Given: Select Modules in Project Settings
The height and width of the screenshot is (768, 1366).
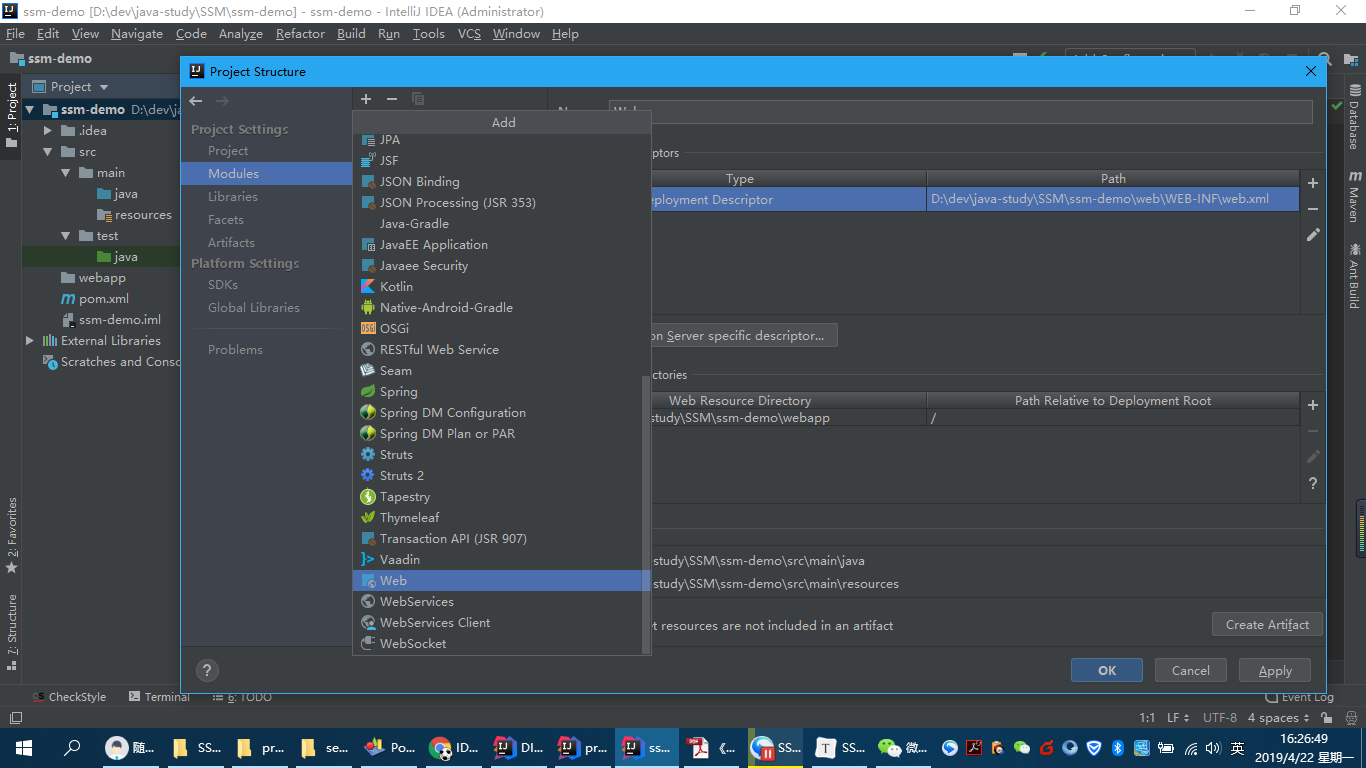Looking at the screenshot, I should click(x=266, y=174).
